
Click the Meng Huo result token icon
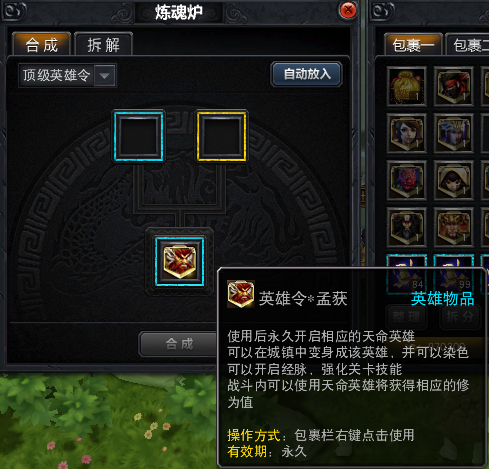[180, 262]
